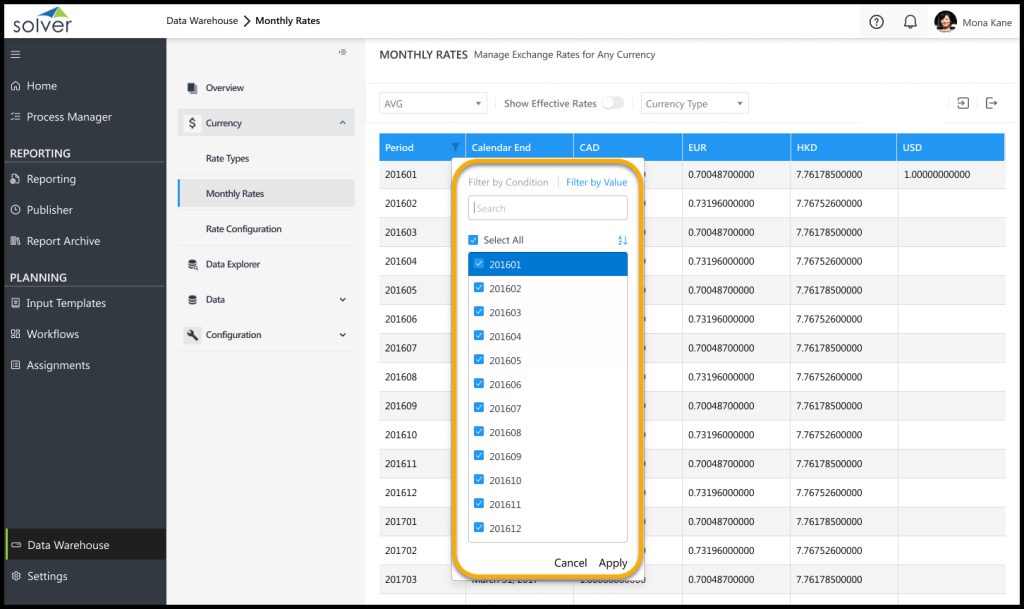Click the Period column filter funnel icon
The height and width of the screenshot is (609, 1024).
point(456,148)
